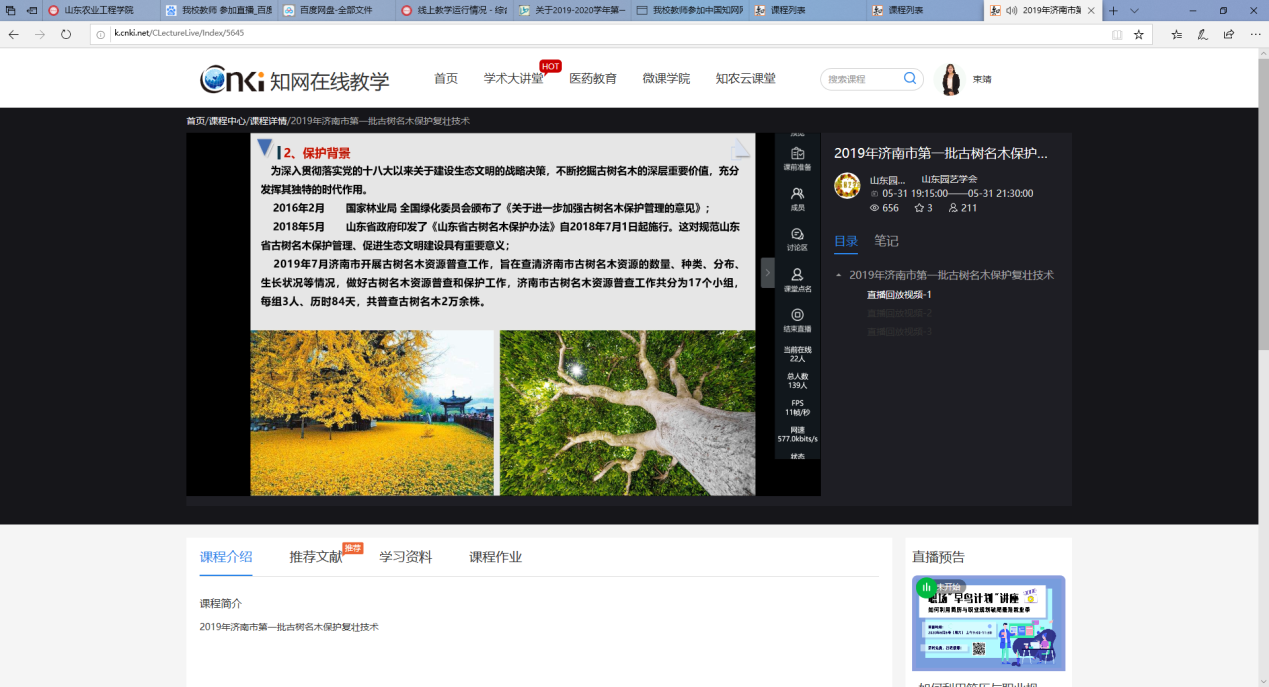1269x687 pixels.
Task: Refresh the page in browser
Action: click(66, 34)
